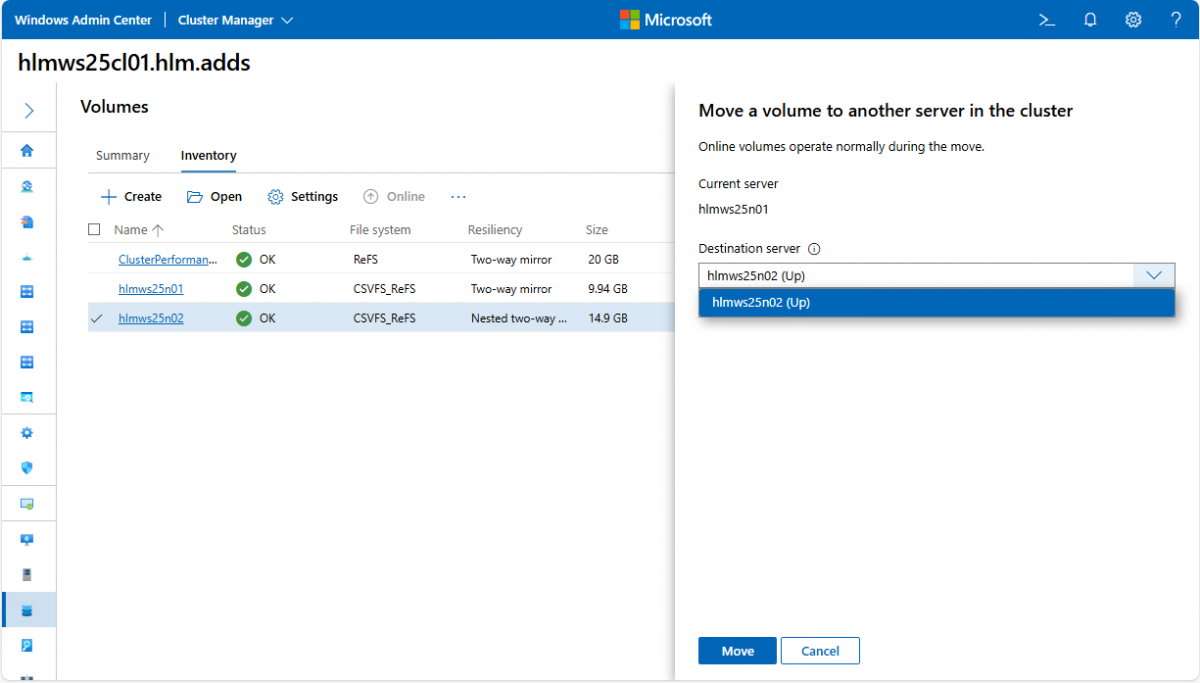Viewport: 1200px width, 683px height.
Task: Click the selected Volumes icon in sidebar
Action: click(27, 610)
